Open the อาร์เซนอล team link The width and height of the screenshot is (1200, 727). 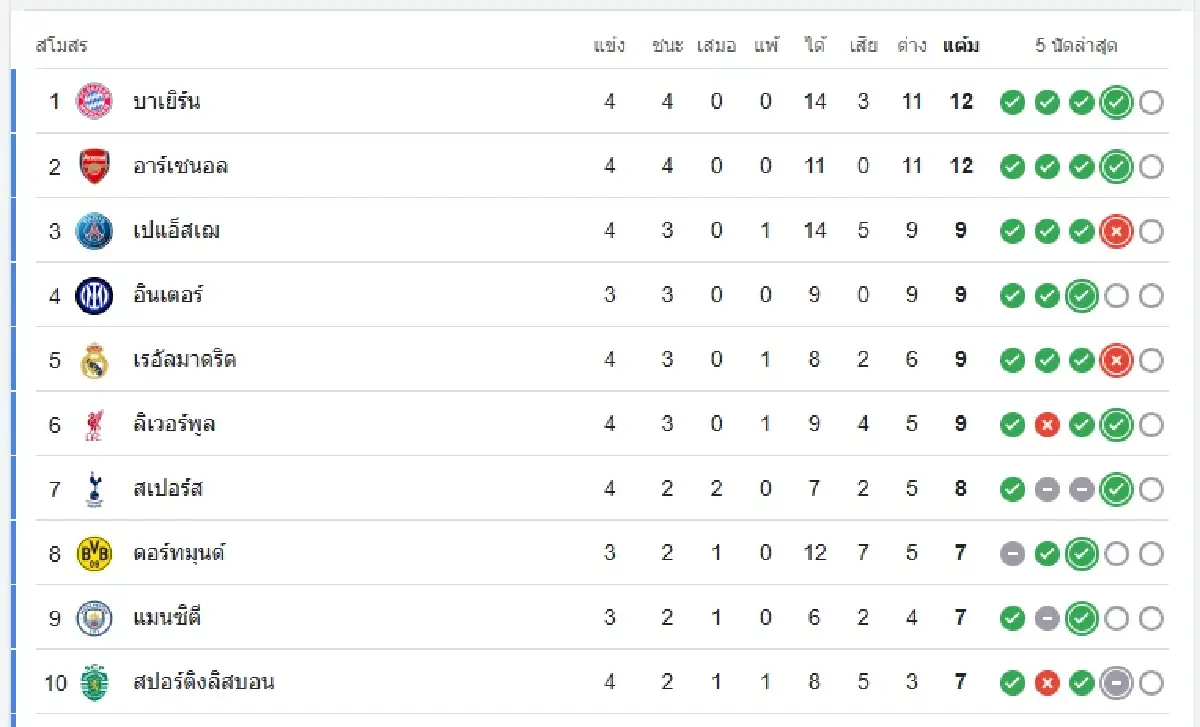tap(180, 166)
